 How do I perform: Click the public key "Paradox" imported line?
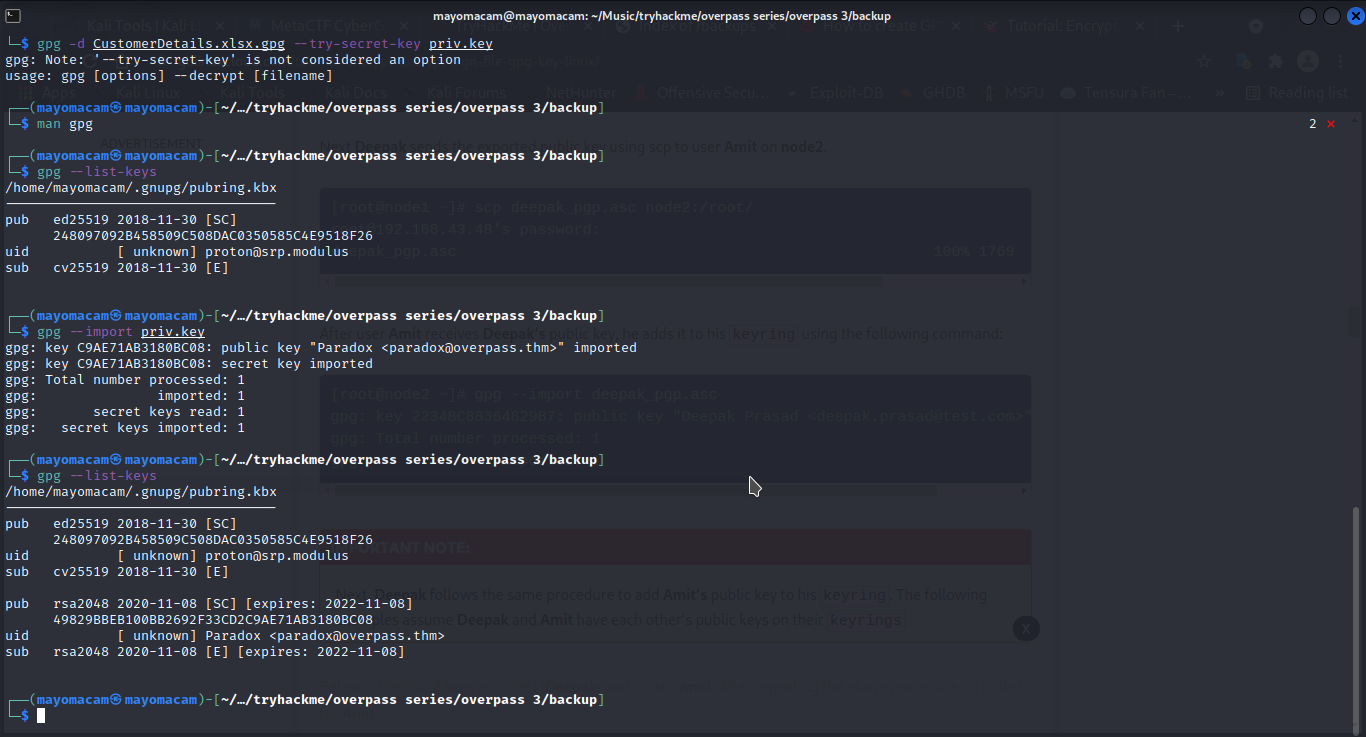321,348
